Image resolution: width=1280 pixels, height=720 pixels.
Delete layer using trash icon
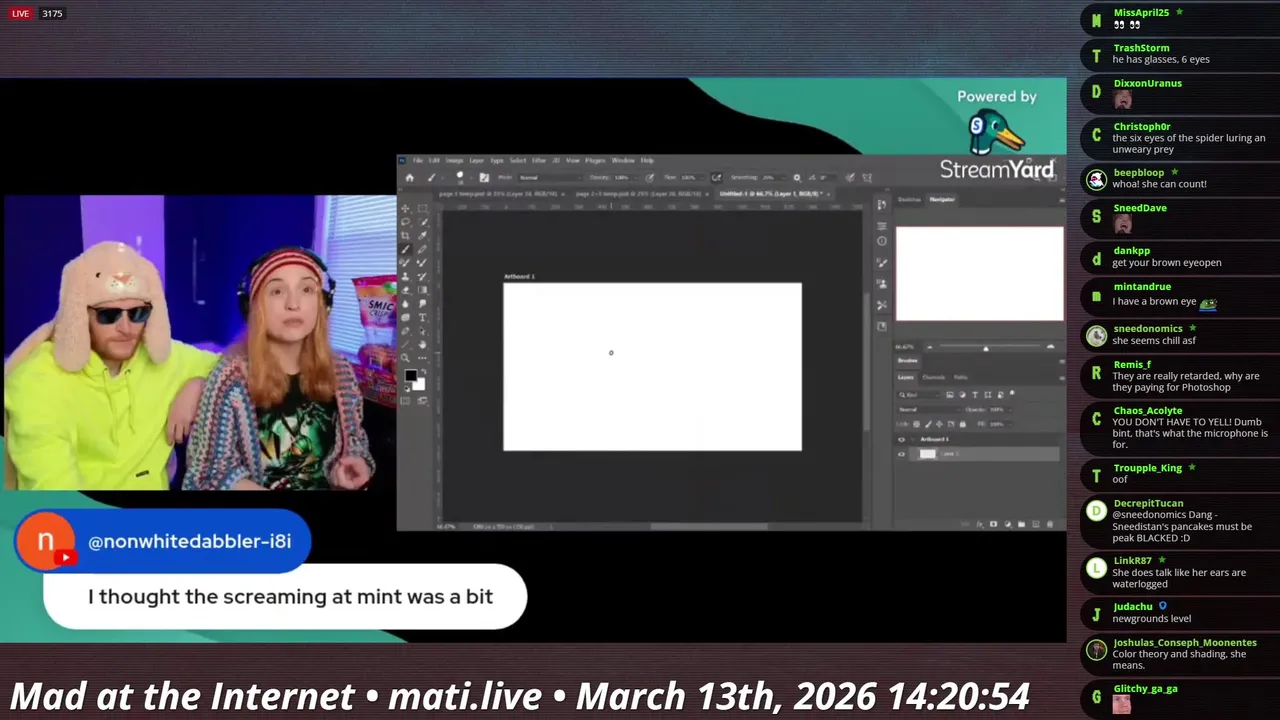click(1050, 524)
